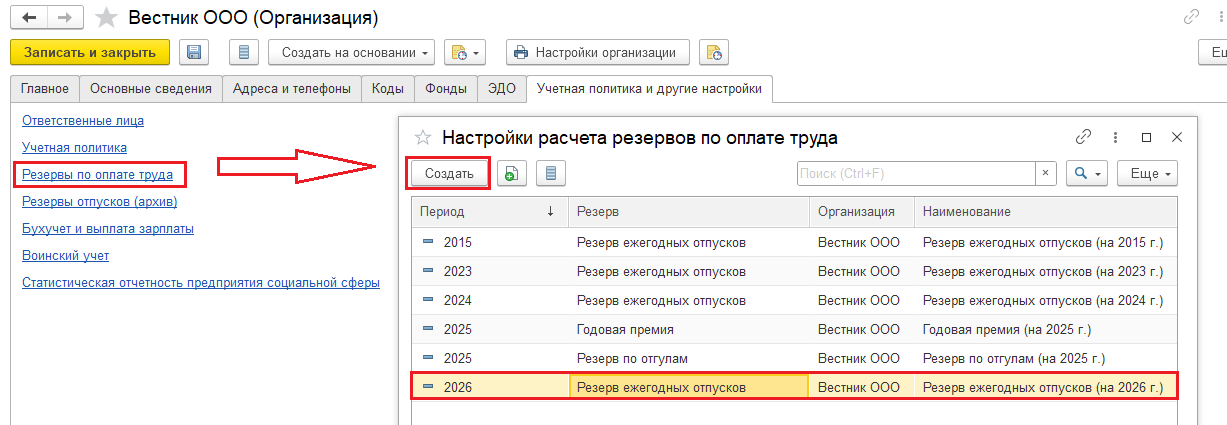
Task: Open Воинский учет link
Action: [x=65, y=256]
